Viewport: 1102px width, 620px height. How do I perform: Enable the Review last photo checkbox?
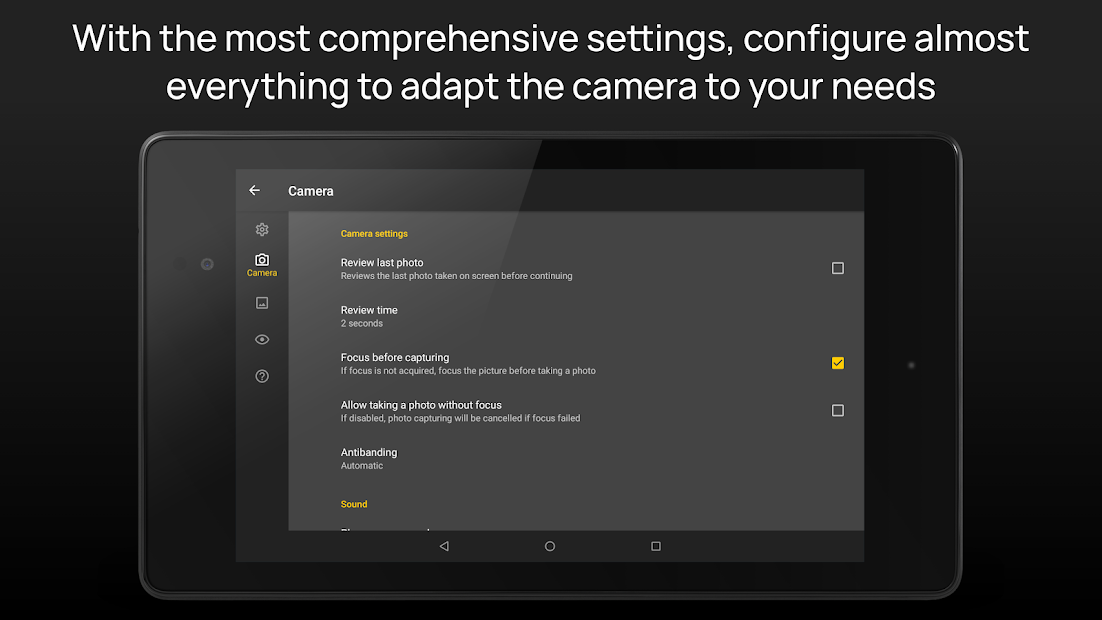click(x=838, y=268)
